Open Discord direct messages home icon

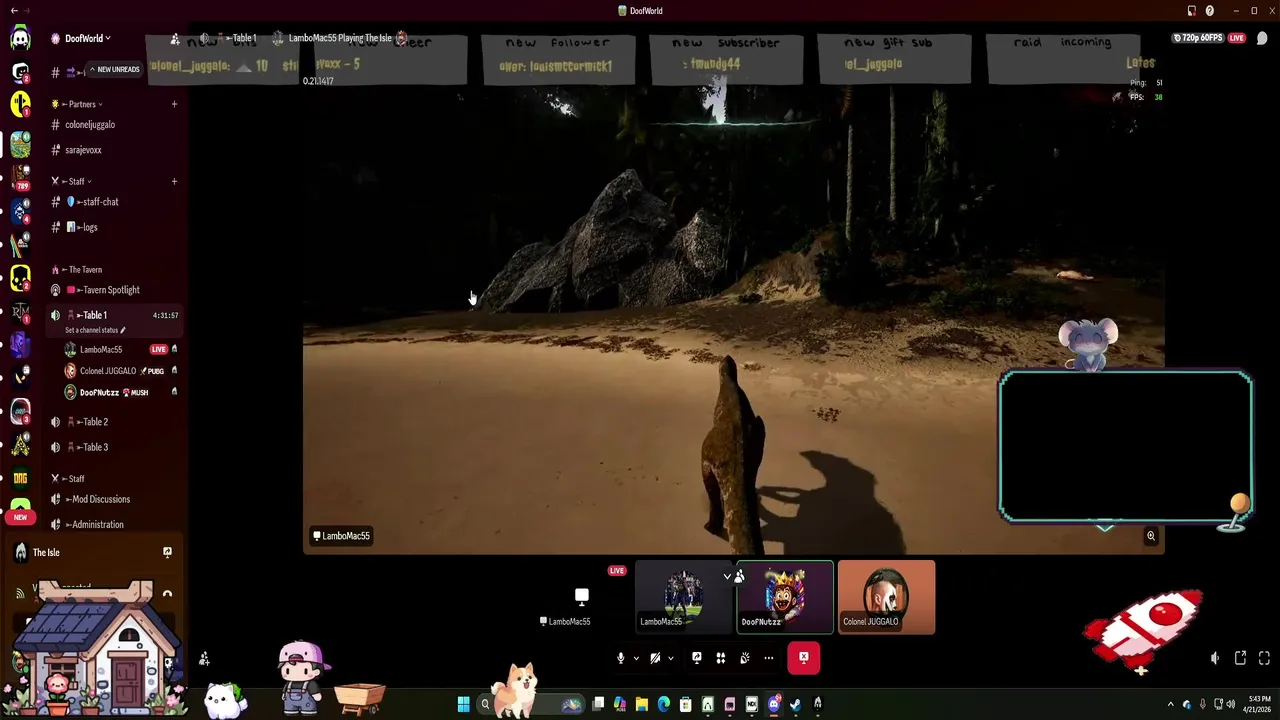20,39
